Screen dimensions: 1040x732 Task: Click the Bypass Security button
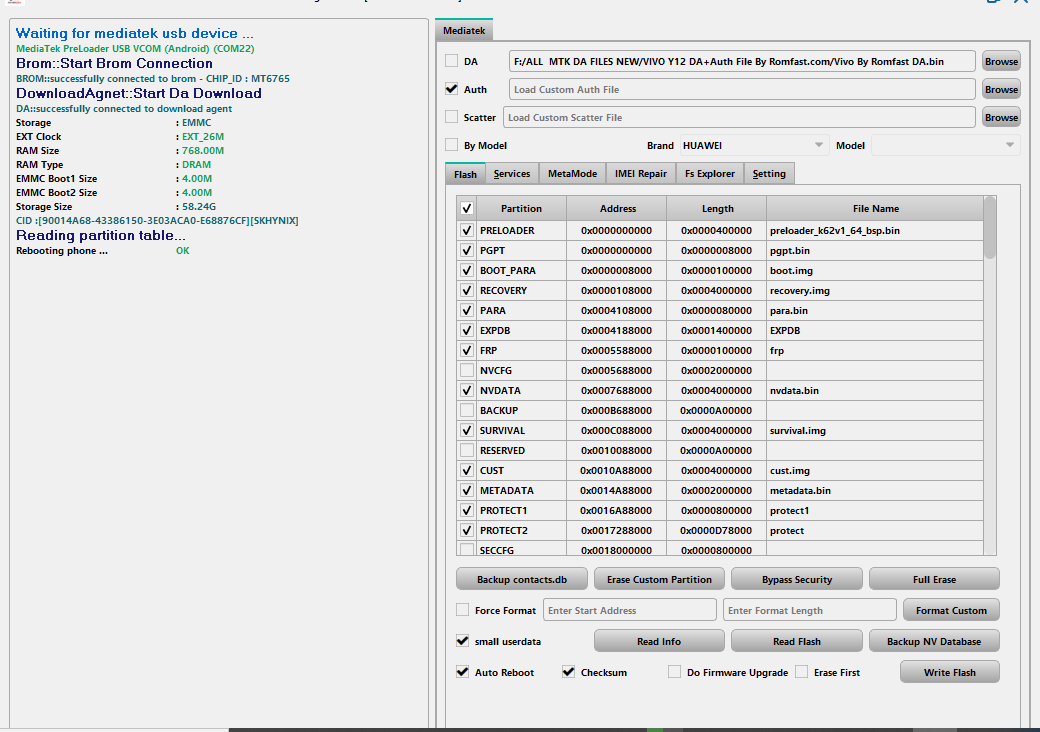797,579
